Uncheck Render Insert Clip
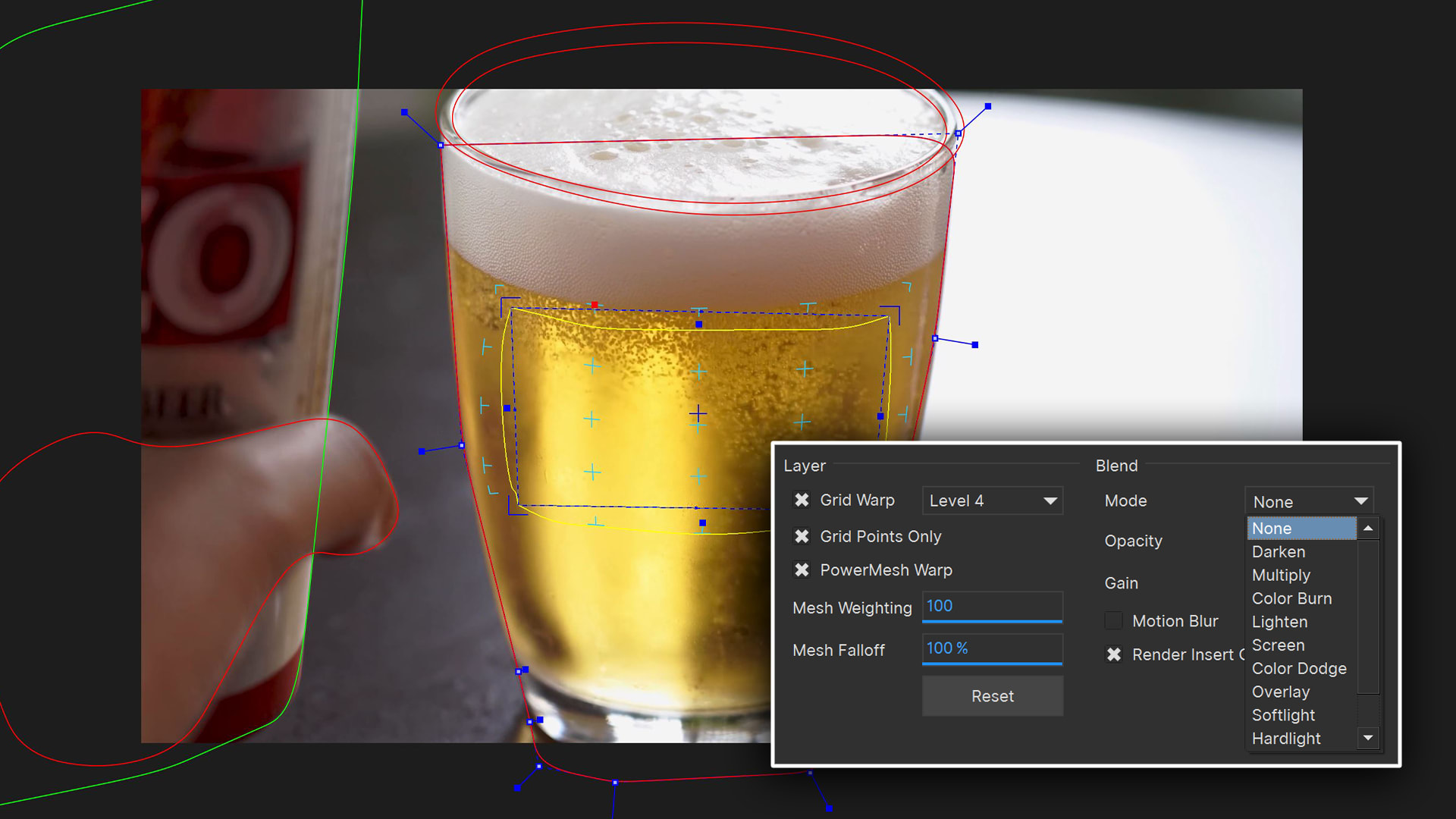Screen dimensions: 1456x819 tap(1114, 654)
